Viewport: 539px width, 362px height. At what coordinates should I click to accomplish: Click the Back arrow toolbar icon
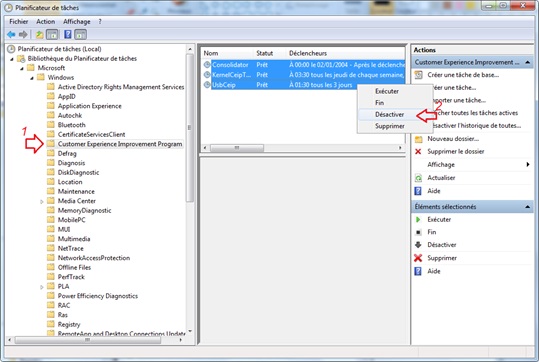pyautogui.click(x=11, y=34)
